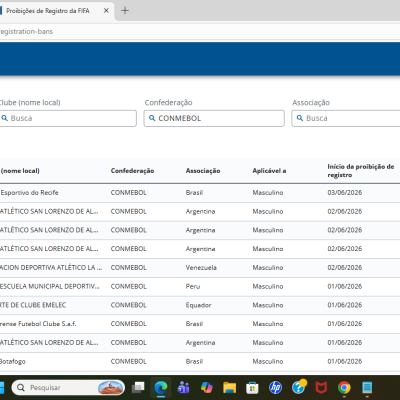Screen dimensions: 400x400
Task: Open the HP app icon
Action: click(x=275, y=388)
